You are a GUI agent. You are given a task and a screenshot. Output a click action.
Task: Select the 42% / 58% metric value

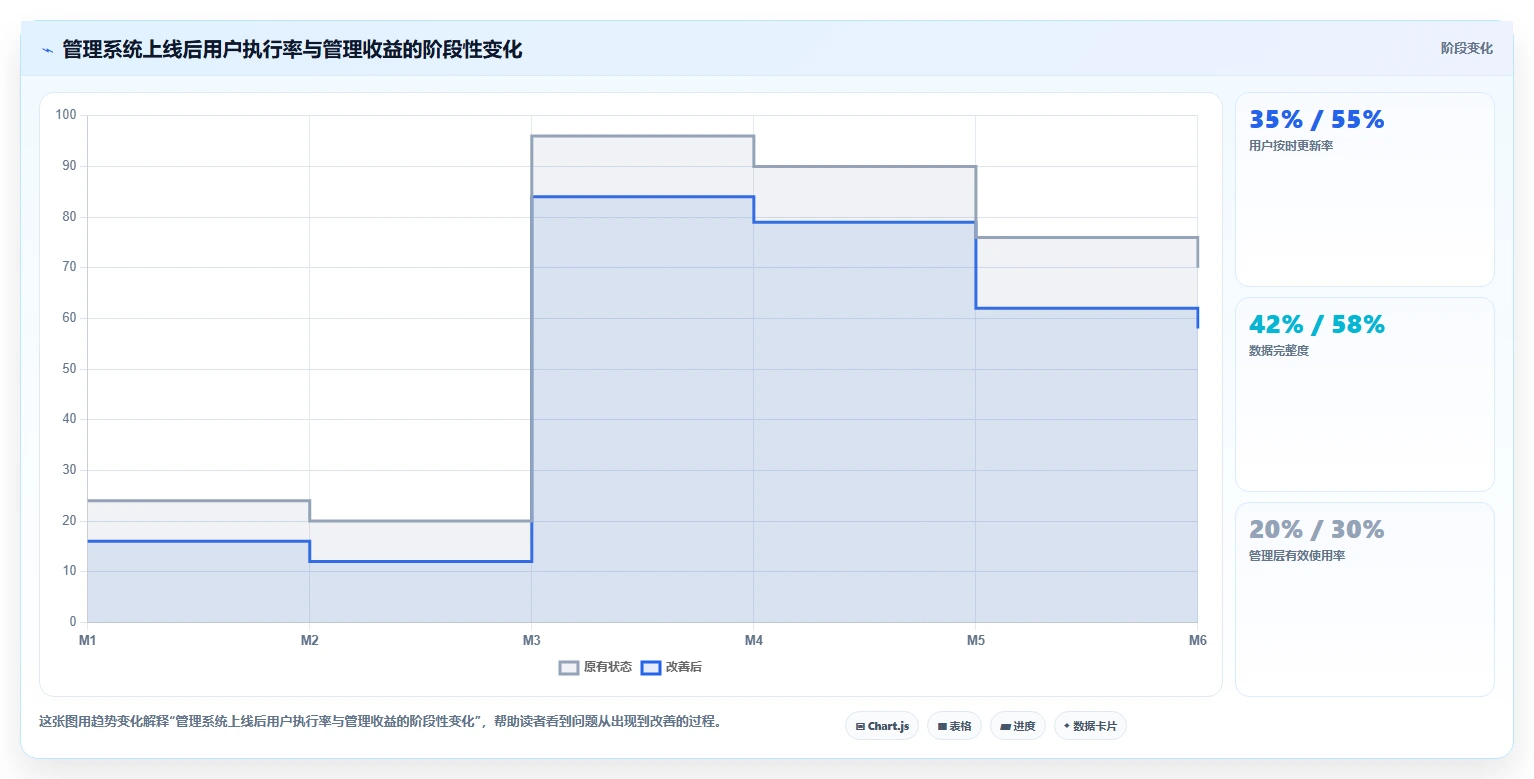[x=1317, y=325]
